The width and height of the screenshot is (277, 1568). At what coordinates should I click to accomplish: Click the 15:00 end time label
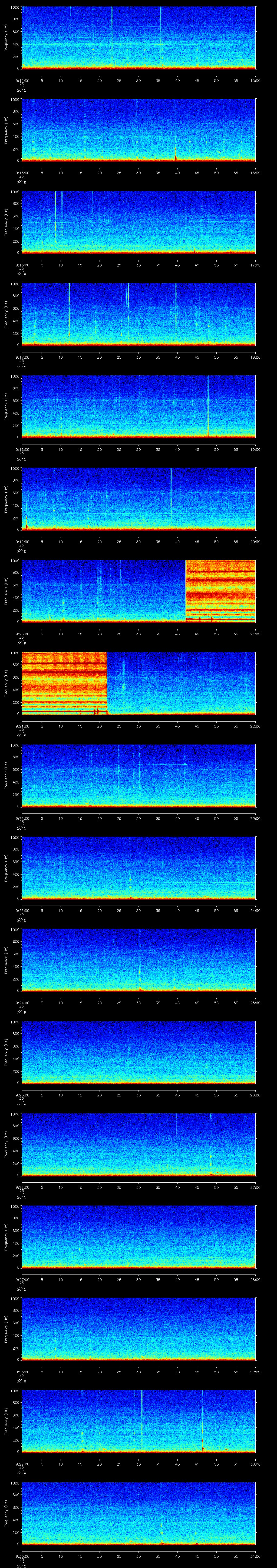point(256,80)
